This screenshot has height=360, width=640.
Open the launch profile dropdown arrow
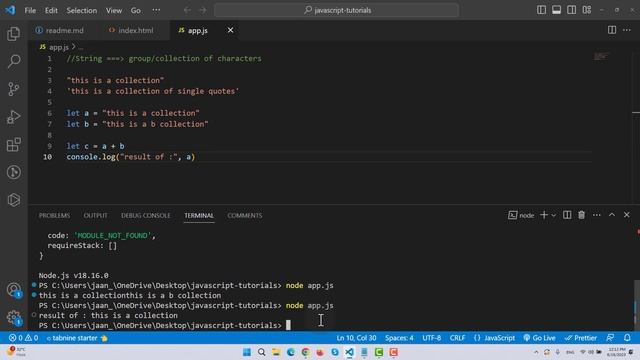point(553,215)
